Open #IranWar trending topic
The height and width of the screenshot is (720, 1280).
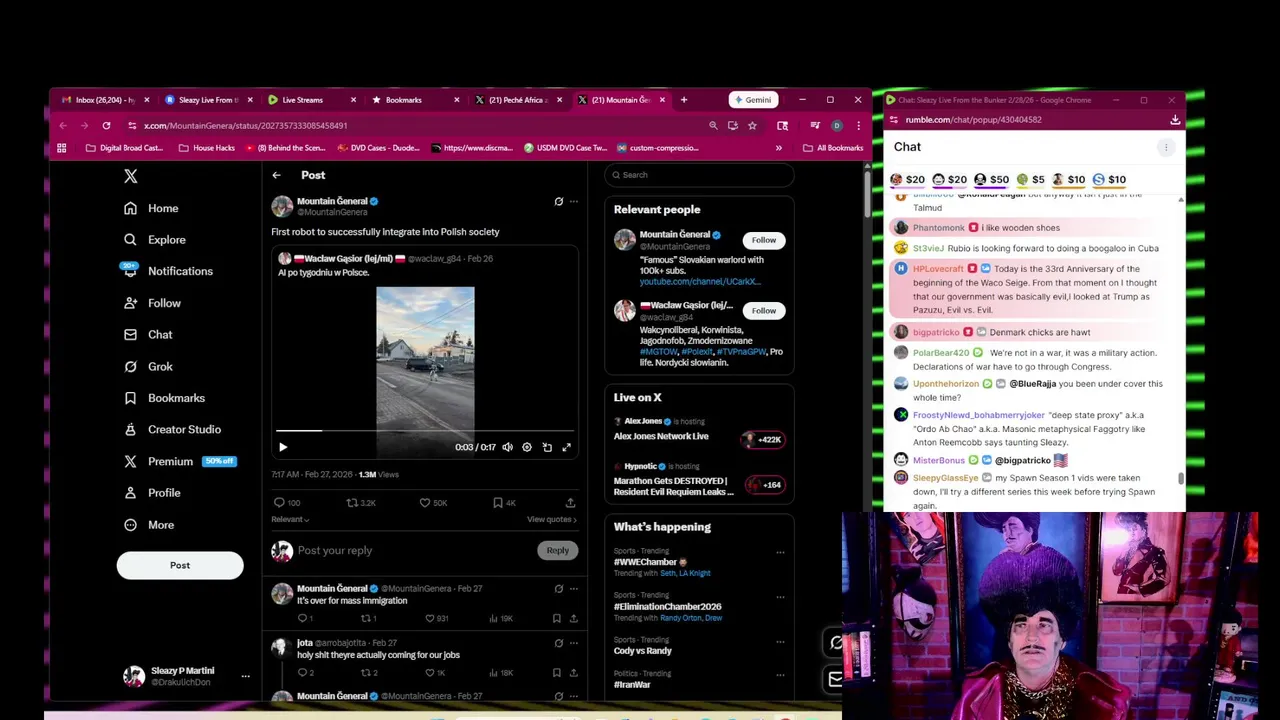pyautogui.click(x=632, y=685)
